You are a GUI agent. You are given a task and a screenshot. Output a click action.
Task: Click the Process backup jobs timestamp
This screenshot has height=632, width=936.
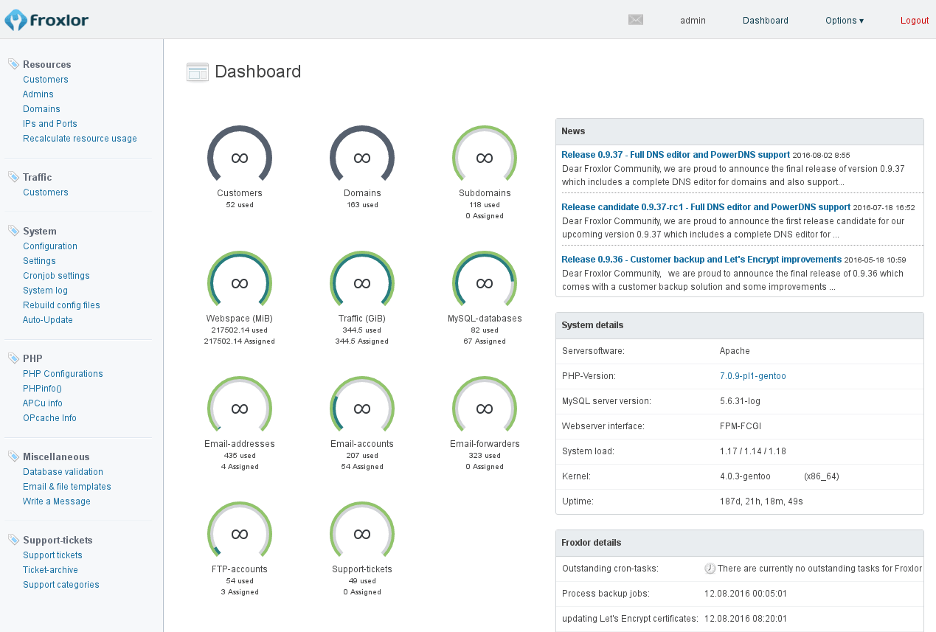(746, 593)
